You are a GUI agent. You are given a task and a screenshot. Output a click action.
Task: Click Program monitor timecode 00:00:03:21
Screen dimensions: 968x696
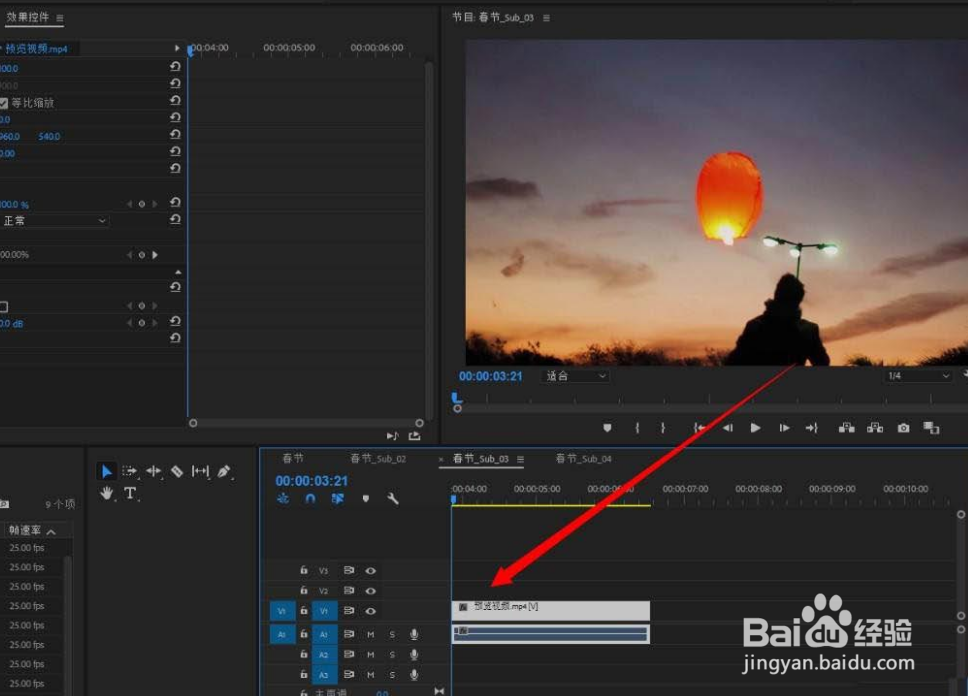click(x=490, y=376)
